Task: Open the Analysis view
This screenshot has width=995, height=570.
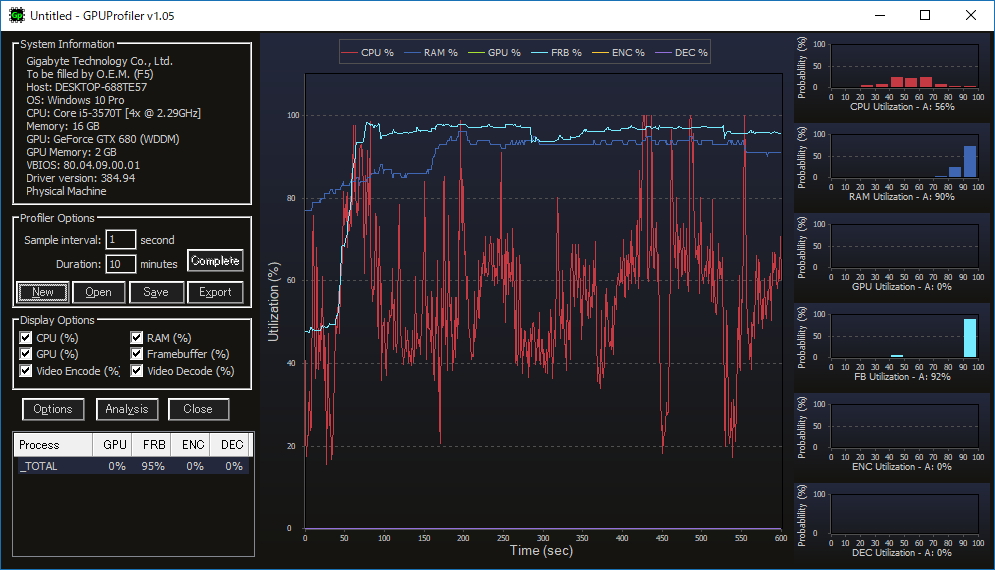Action: pos(127,409)
